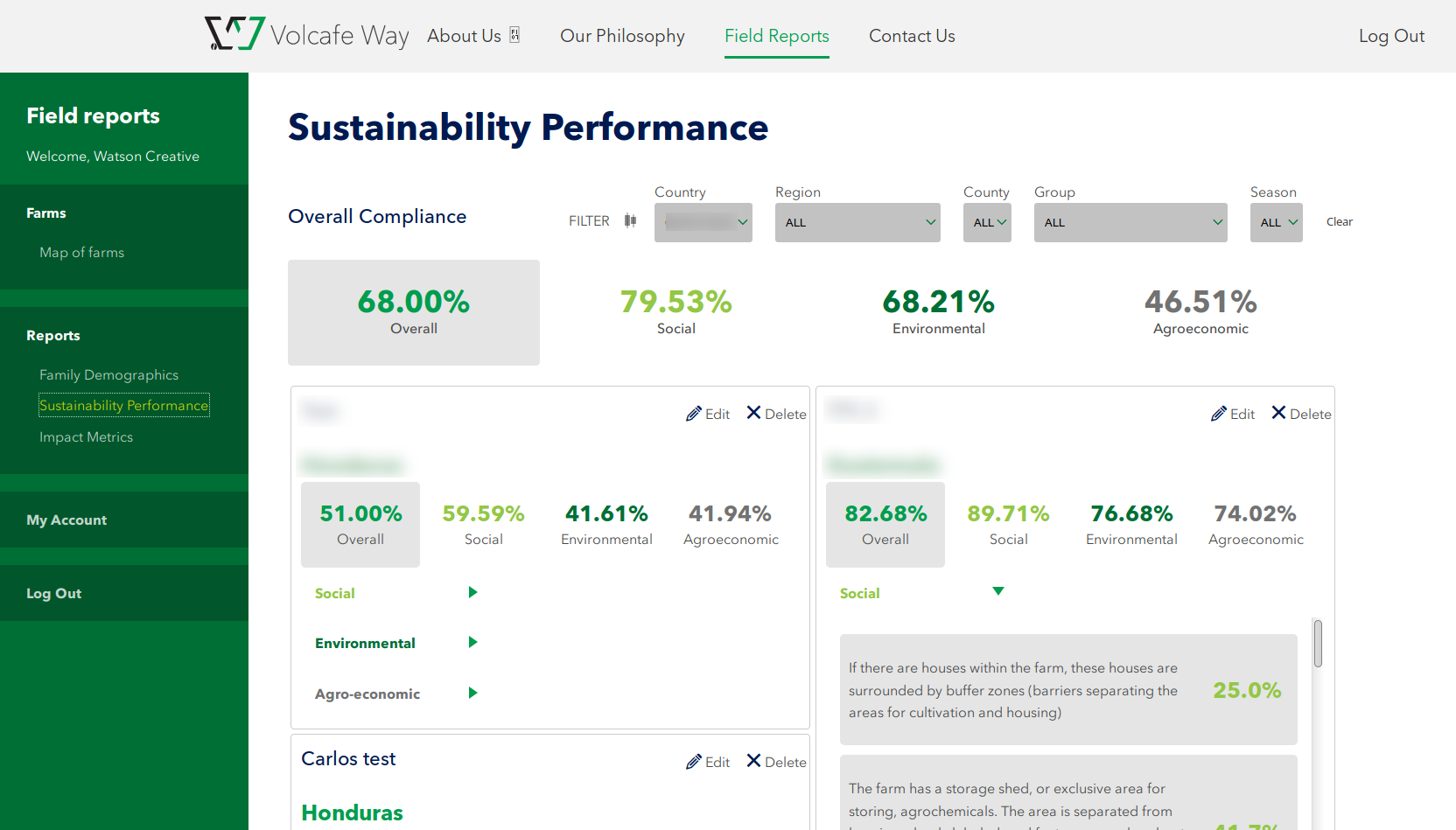Click pencil Edit icon on 82.68% report card
Screen dimensions: 1456x830
[x=1219, y=414]
